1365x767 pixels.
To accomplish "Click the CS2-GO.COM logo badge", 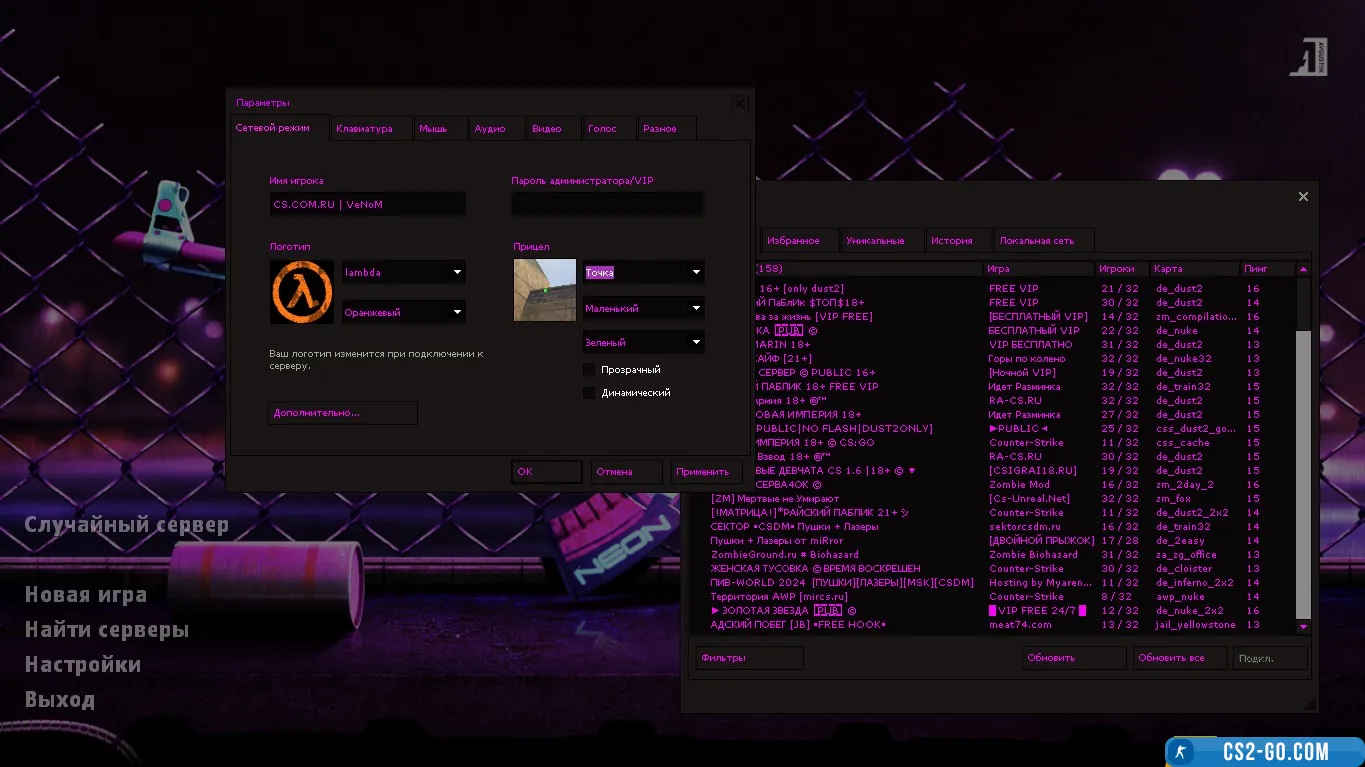I will pos(1264,752).
